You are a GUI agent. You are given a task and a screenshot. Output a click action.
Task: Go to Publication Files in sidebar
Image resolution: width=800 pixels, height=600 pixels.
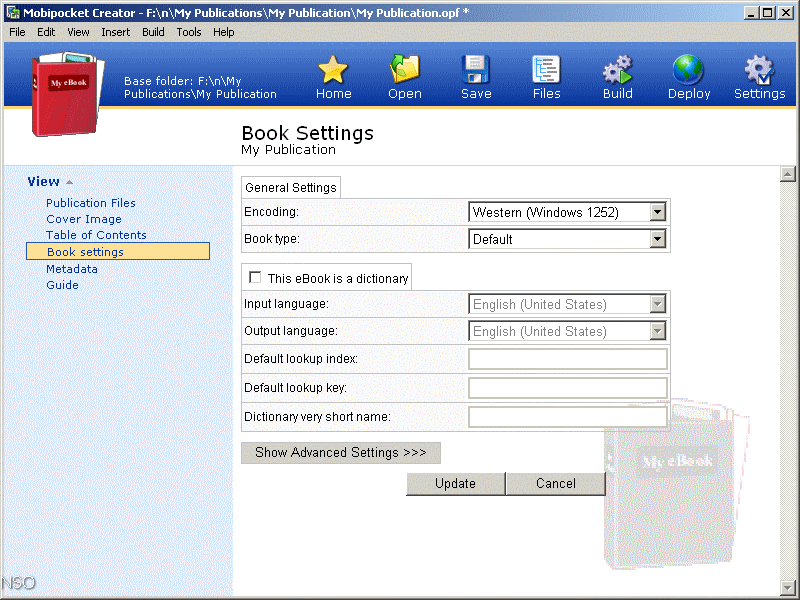[x=91, y=203]
